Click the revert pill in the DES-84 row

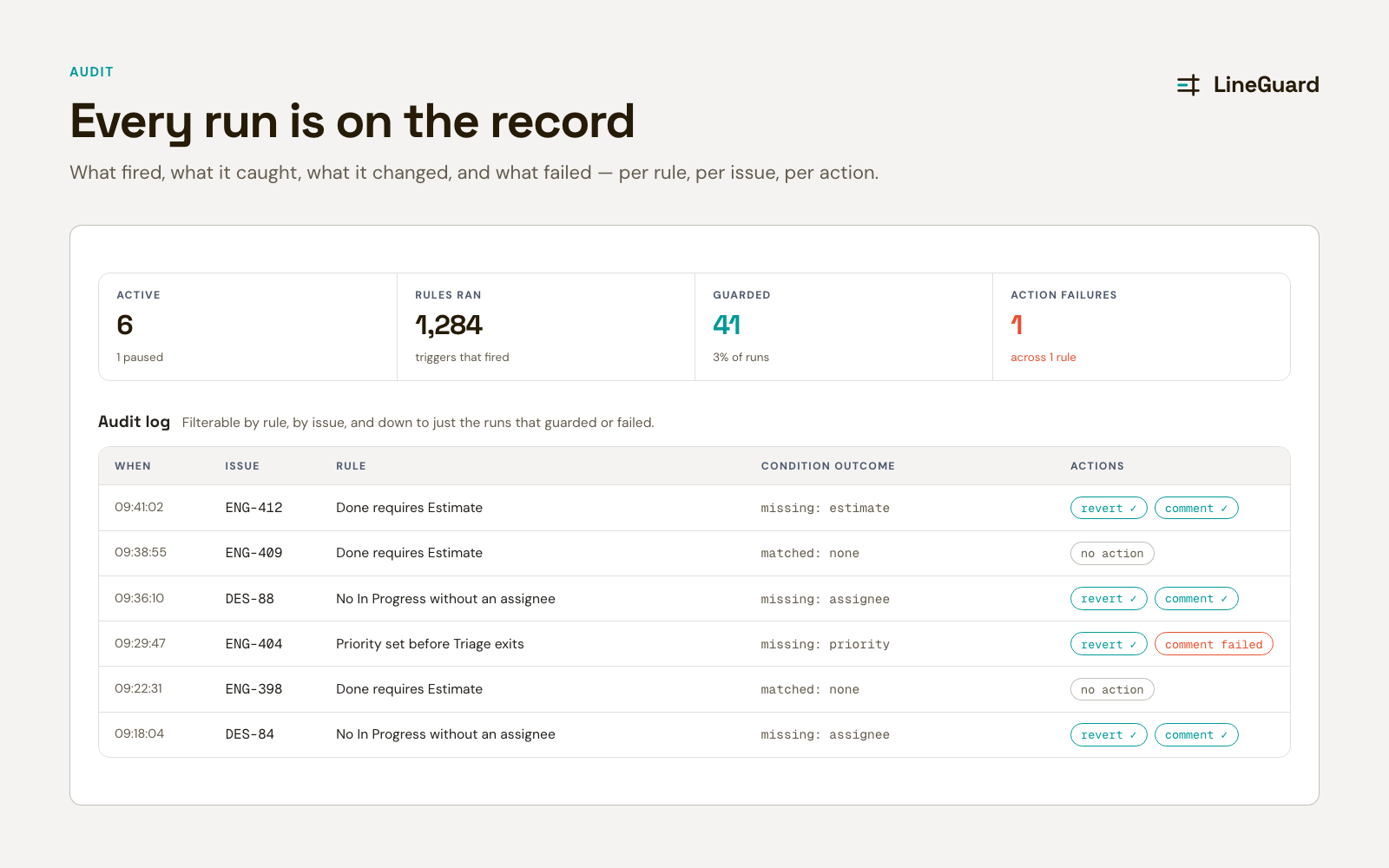pyautogui.click(x=1109, y=735)
